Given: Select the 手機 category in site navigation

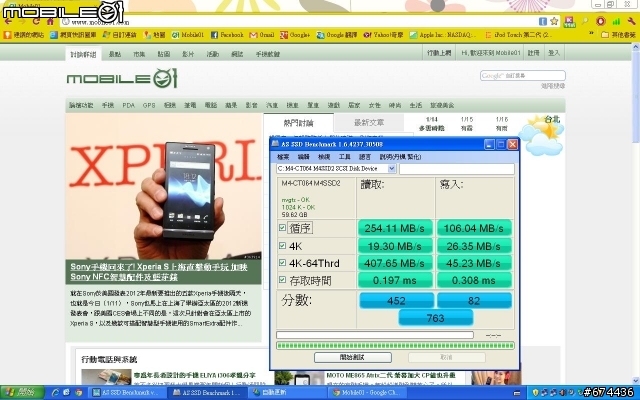Looking at the screenshot, I should coord(108,105).
